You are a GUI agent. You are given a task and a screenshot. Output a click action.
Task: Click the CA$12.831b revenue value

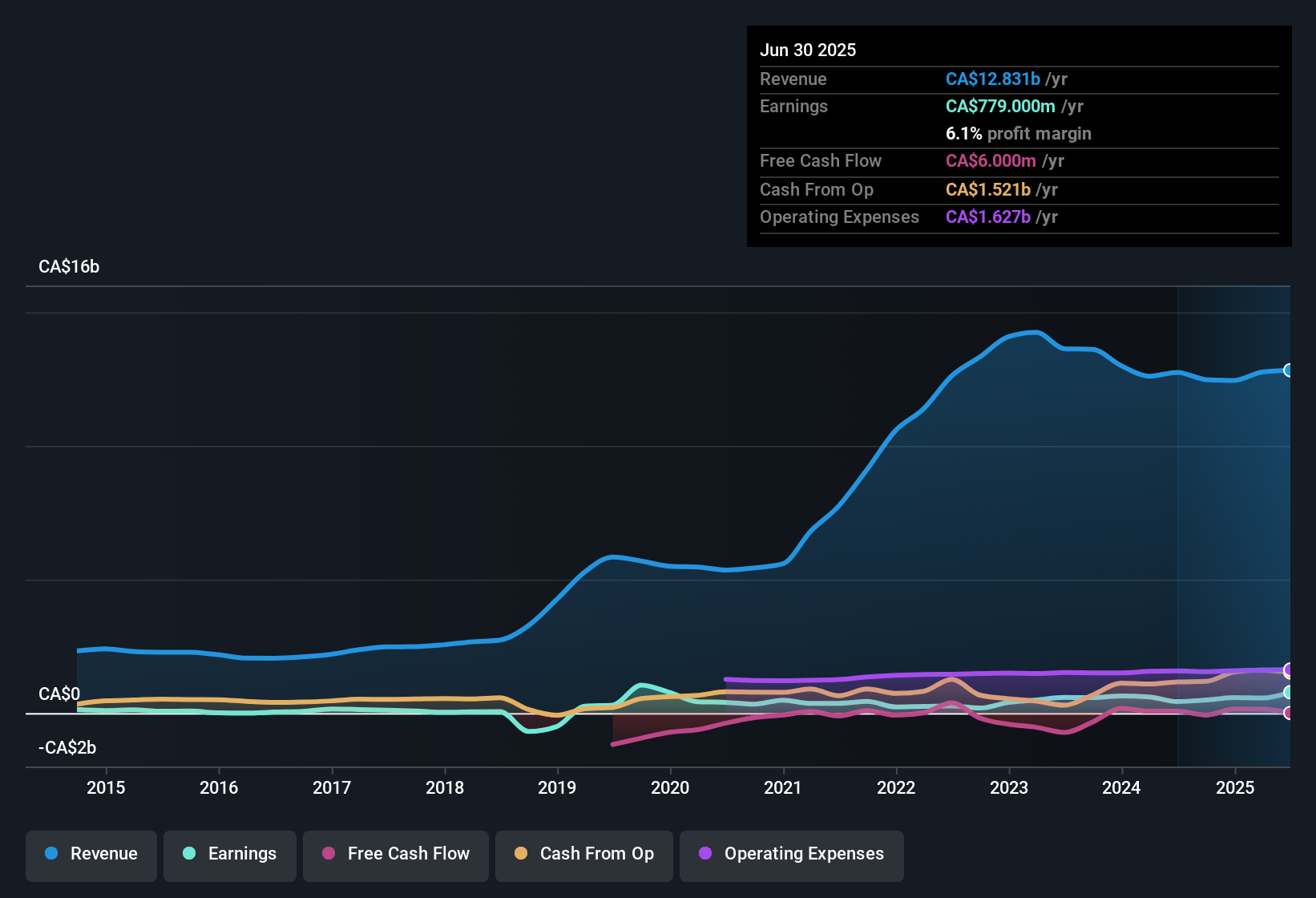(x=993, y=79)
